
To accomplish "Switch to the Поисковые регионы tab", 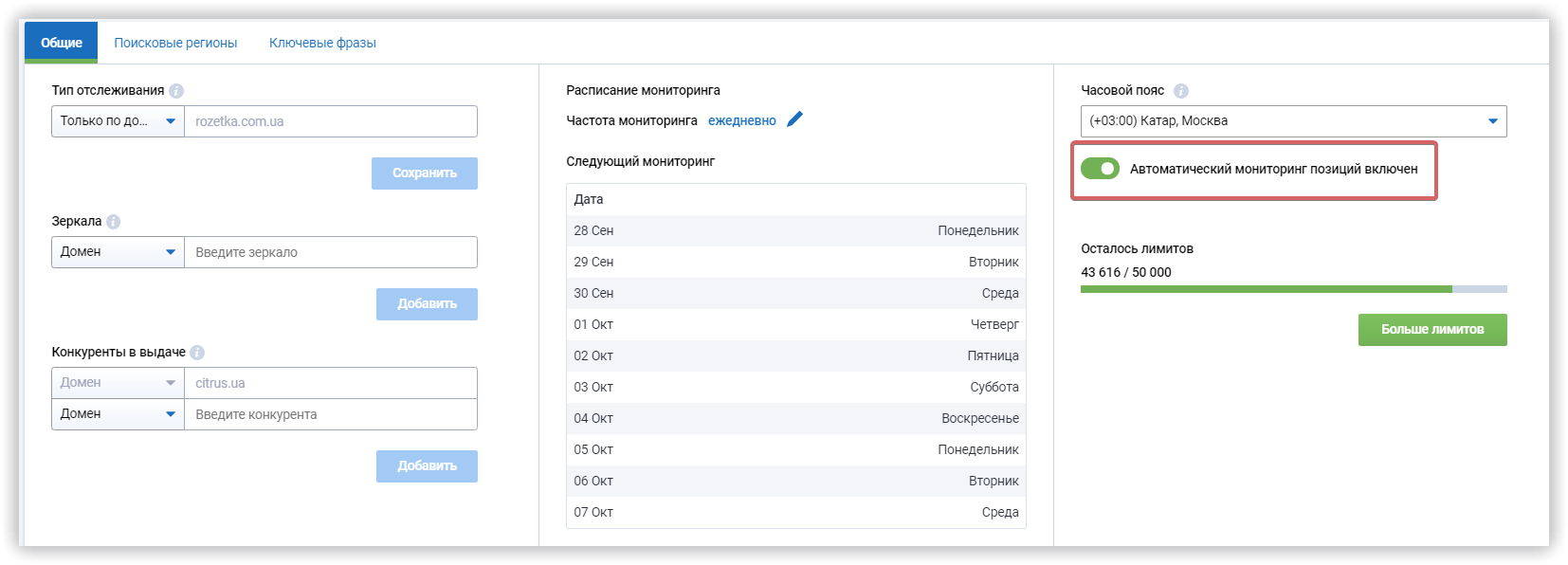I will point(175,42).
